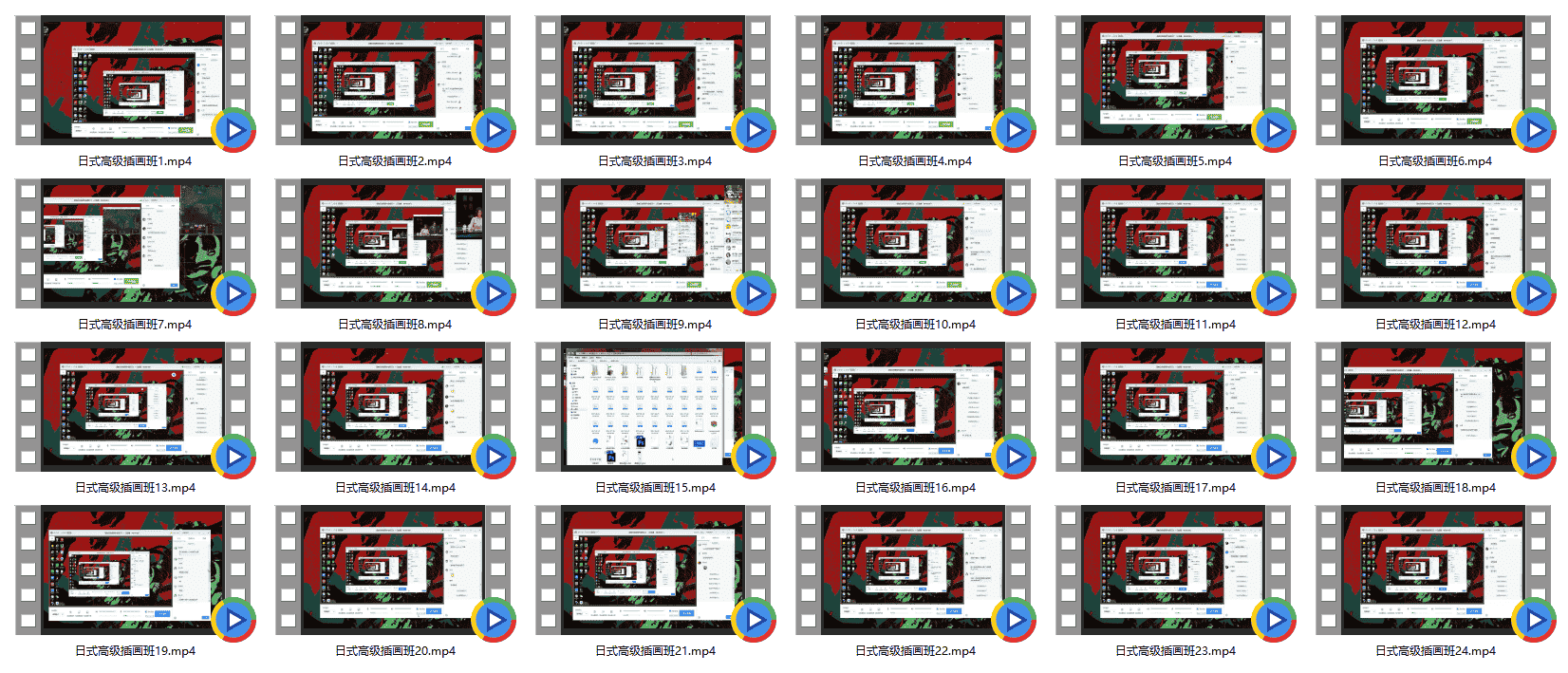1568x673 pixels.
Task: Select file name text 日式高级插画班10.mp4
Action: coord(915,325)
